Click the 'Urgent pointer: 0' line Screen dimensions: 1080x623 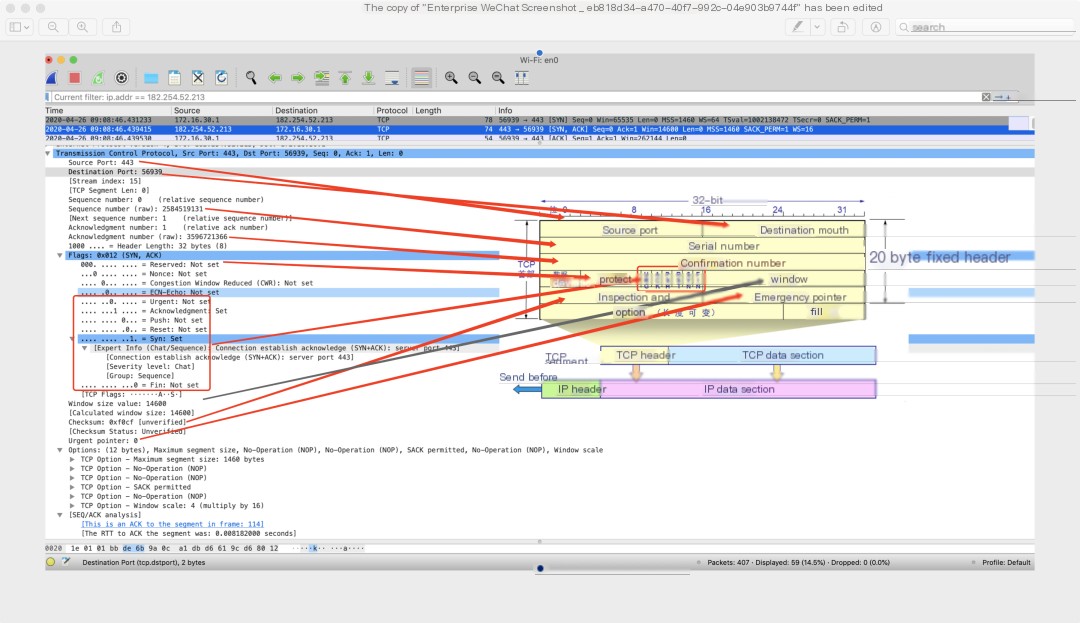(103, 441)
